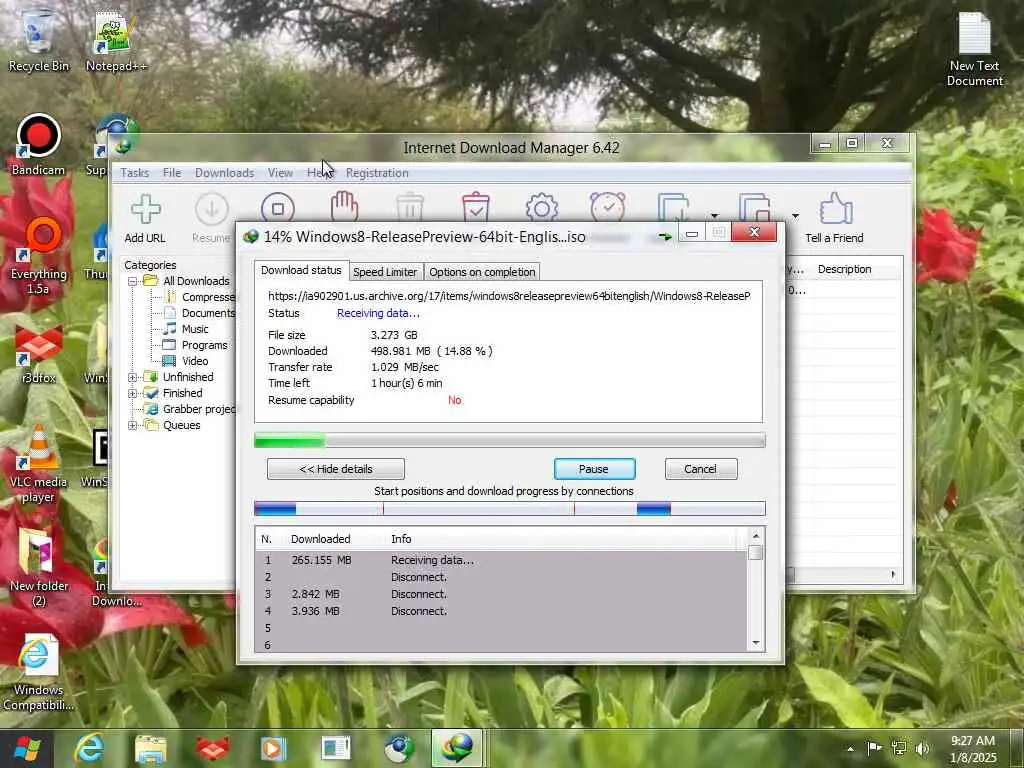Image resolution: width=1024 pixels, height=768 pixels.
Task: Click the IDM taskbar button
Action: click(x=456, y=748)
